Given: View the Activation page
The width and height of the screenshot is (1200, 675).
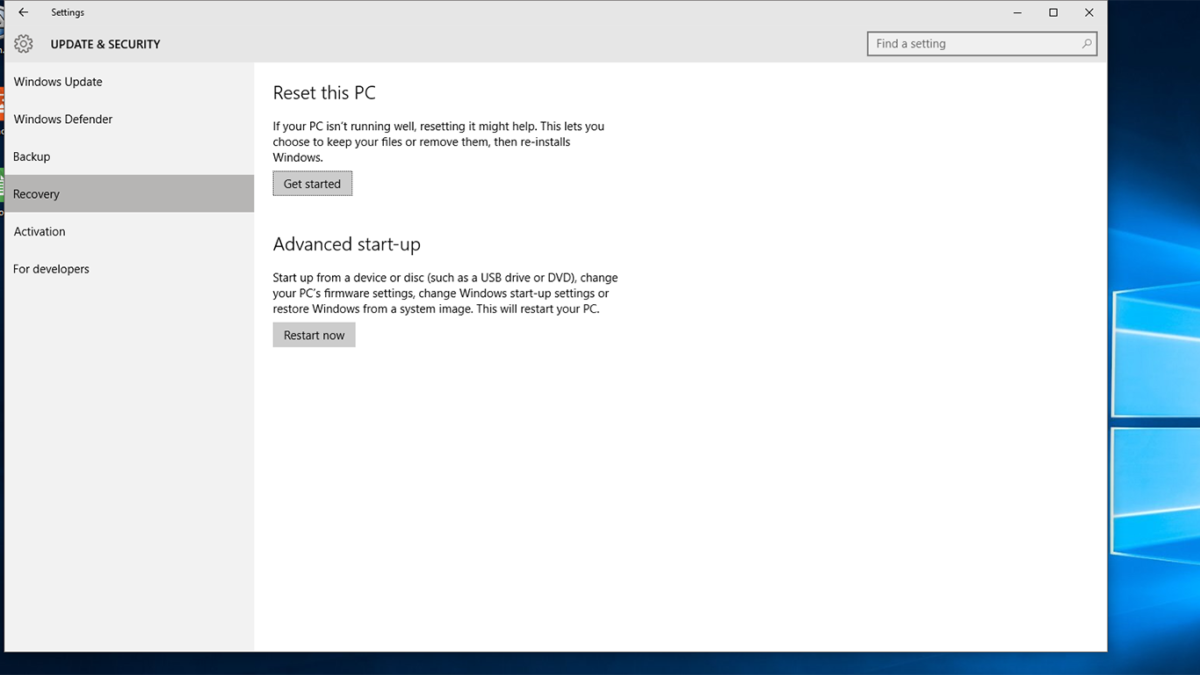Looking at the screenshot, I should click(x=39, y=231).
